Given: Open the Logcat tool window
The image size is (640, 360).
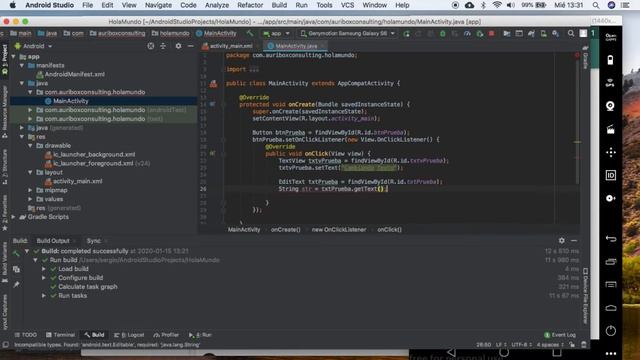Looking at the screenshot, I should [129, 335].
